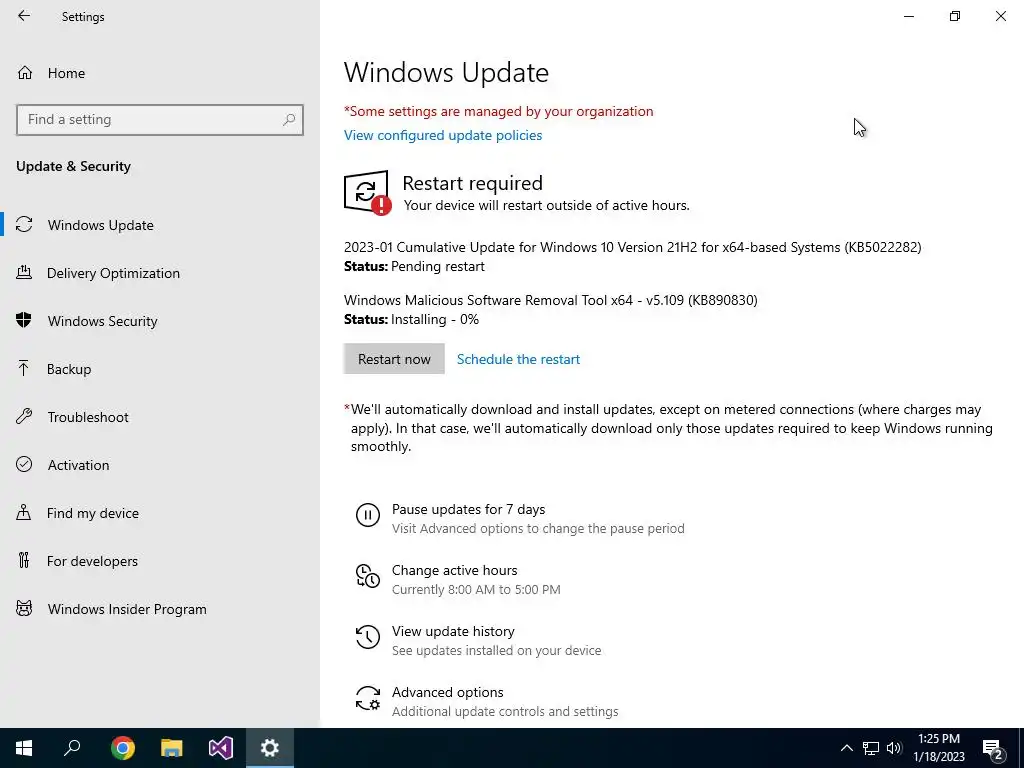Open the notification center icon
The width and height of the screenshot is (1024, 768).
(x=993, y=749)
